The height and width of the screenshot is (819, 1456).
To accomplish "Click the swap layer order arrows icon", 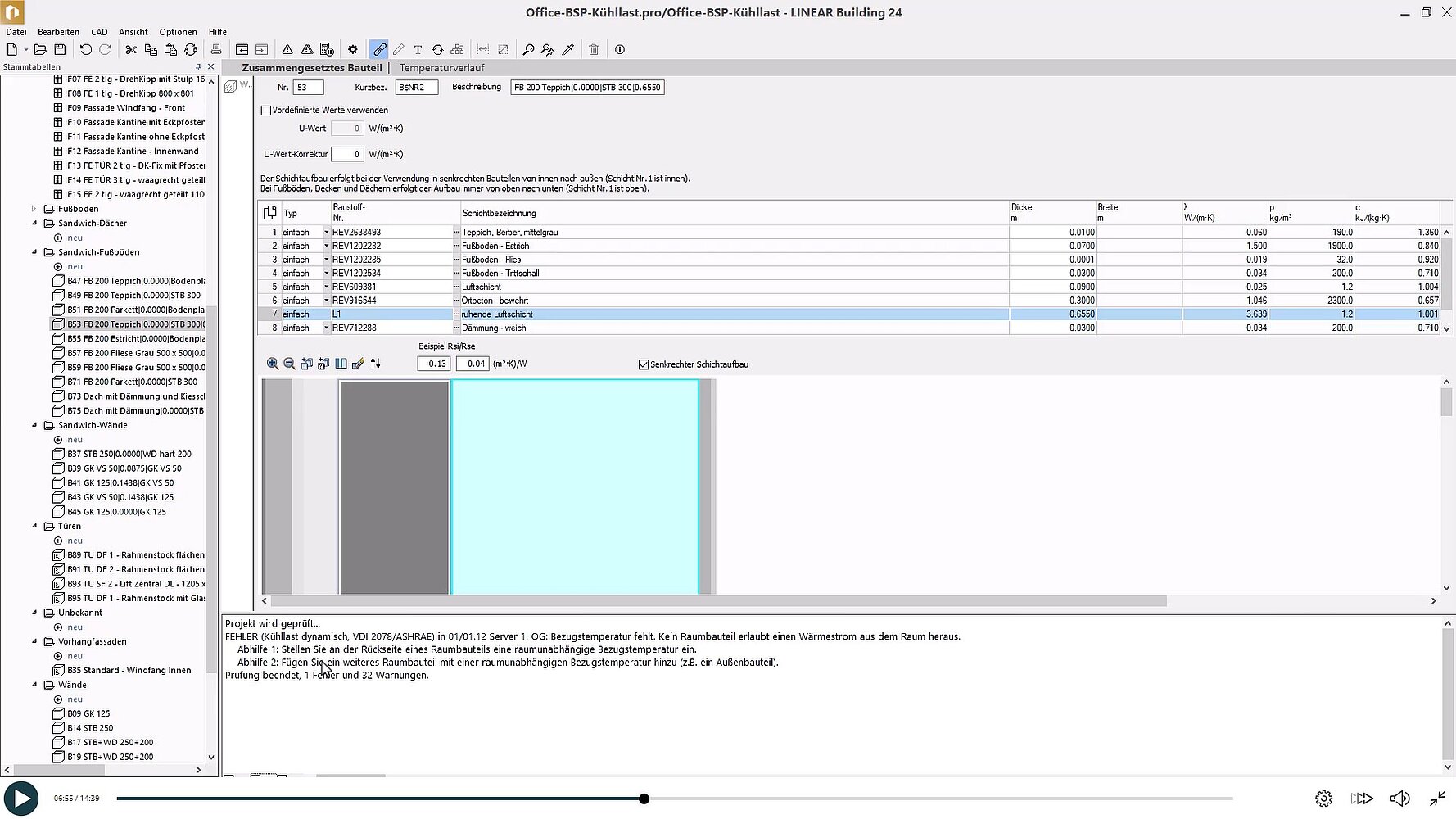I will [376, 364].
